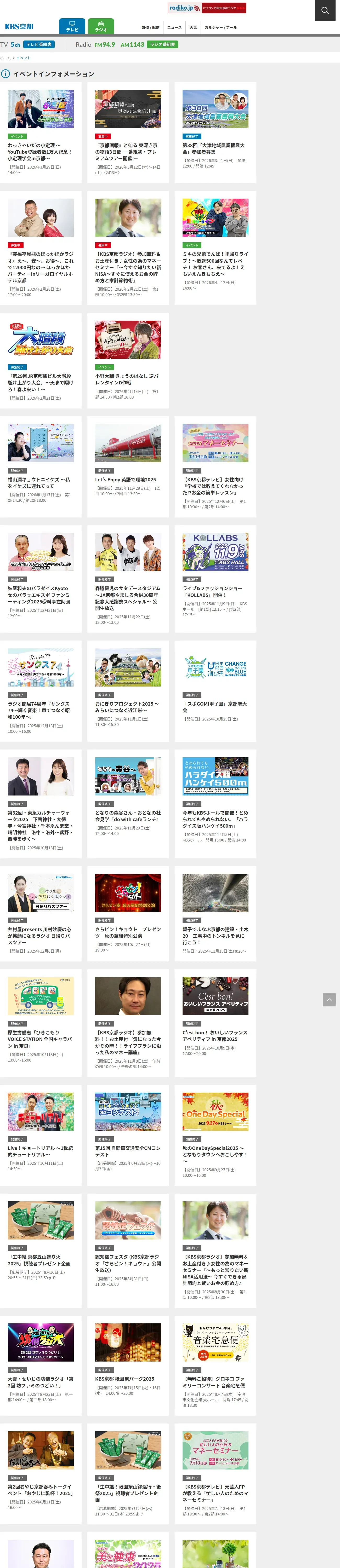This screenshot has width=340, height=1568.
Task: Open the 小野大輔 きょうのはなし event link
Action: coord(128,379)
